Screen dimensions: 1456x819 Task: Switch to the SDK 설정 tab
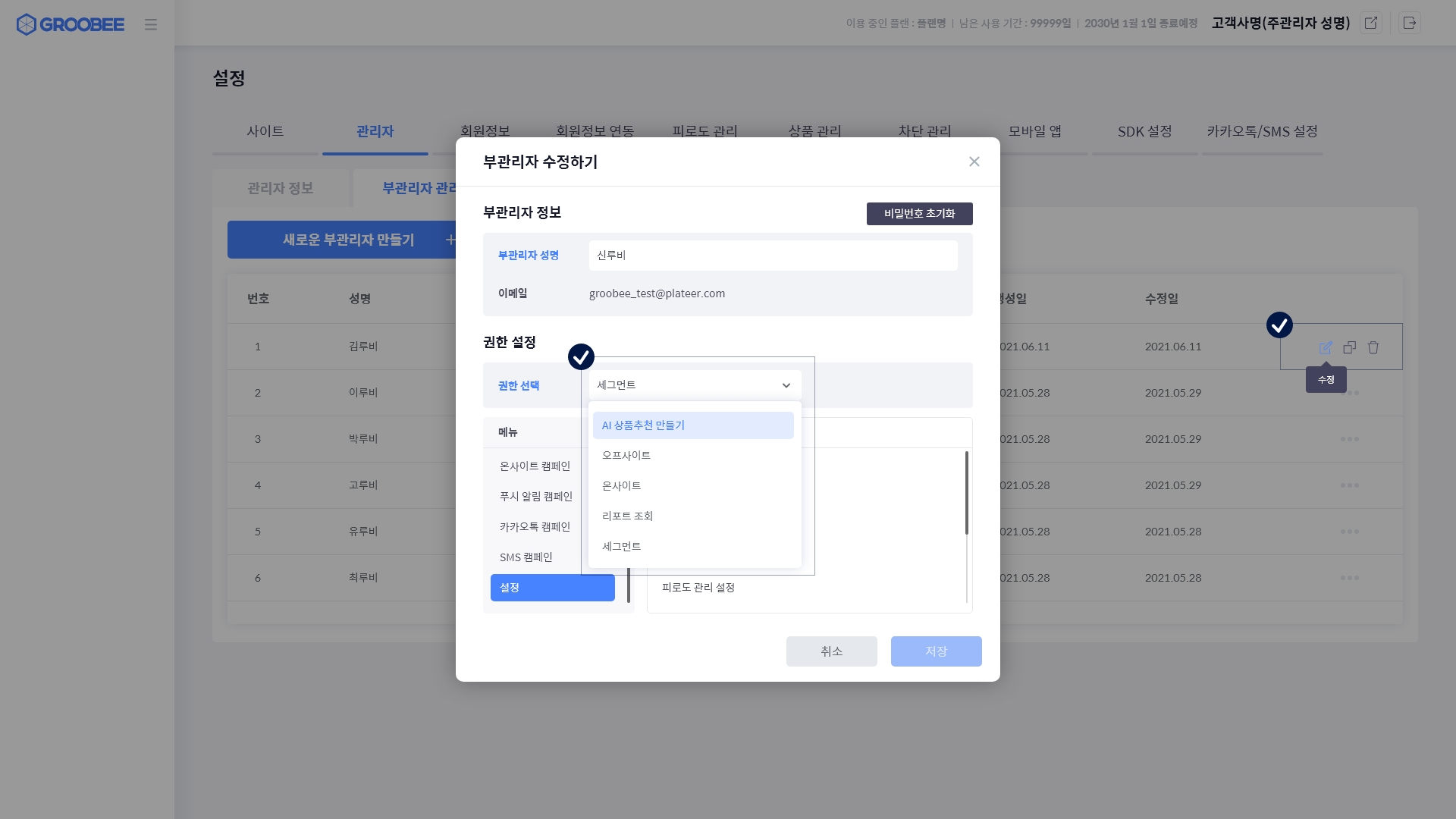click(x=1144, y=131)
